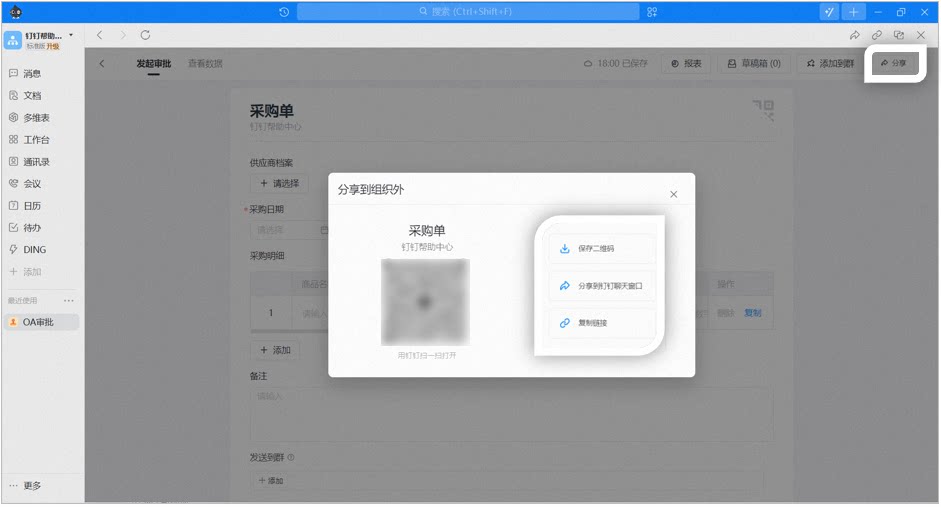Image resolution: width=941 pixels, height=507 pixels.
Task: Open the ellipsis options next to 最近使用
Action: click(x=69, y=301)
